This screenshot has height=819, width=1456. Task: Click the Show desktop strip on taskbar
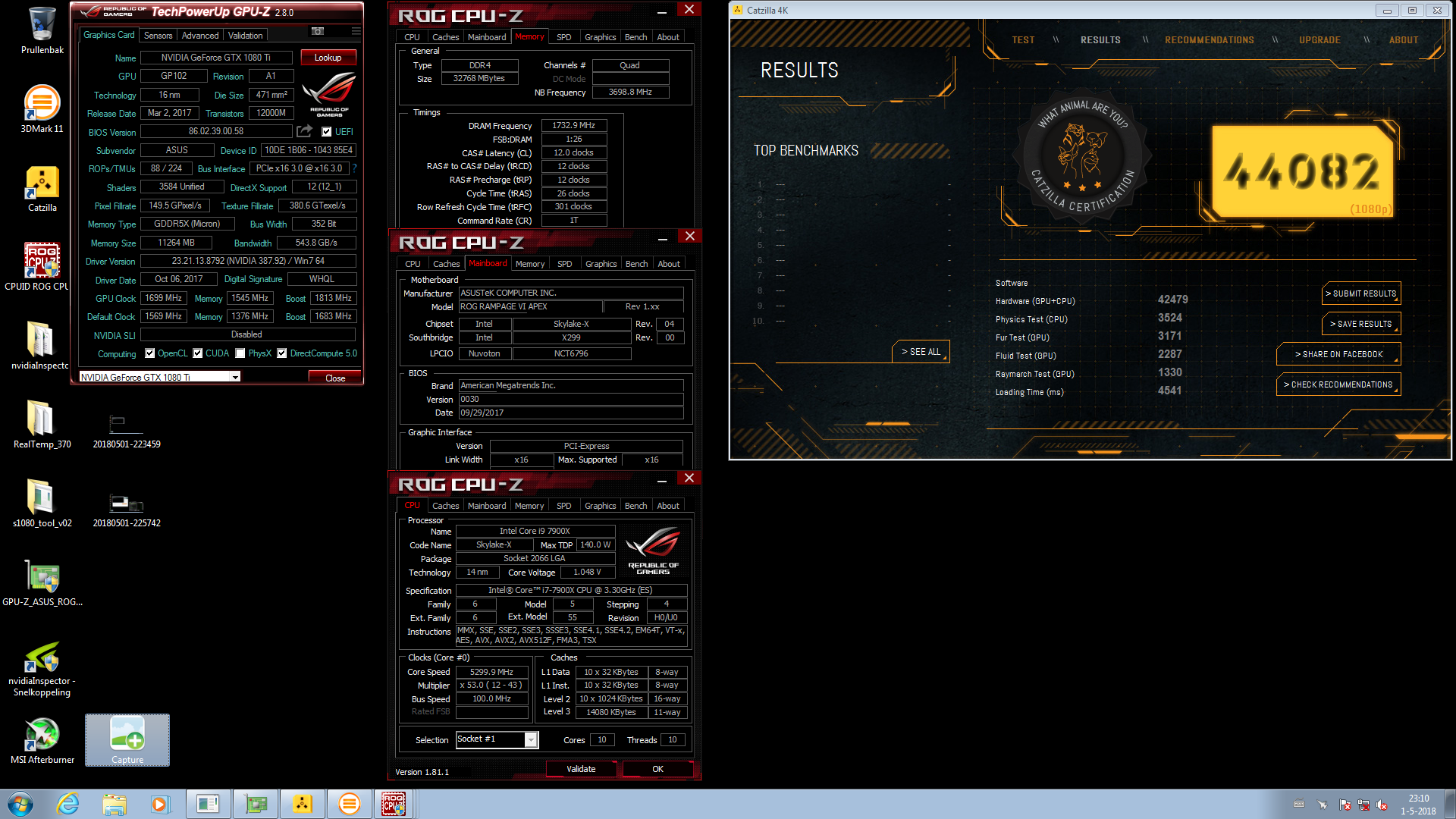(x=1451, y=804)
